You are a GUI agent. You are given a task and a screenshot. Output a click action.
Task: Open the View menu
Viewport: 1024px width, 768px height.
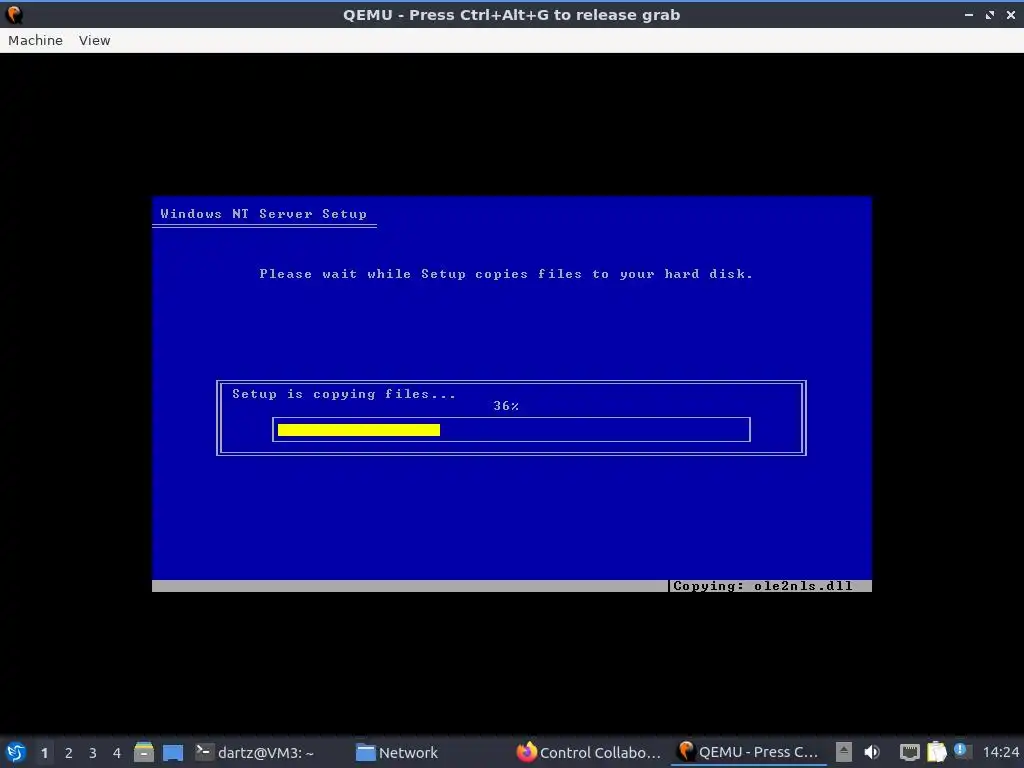95,40
